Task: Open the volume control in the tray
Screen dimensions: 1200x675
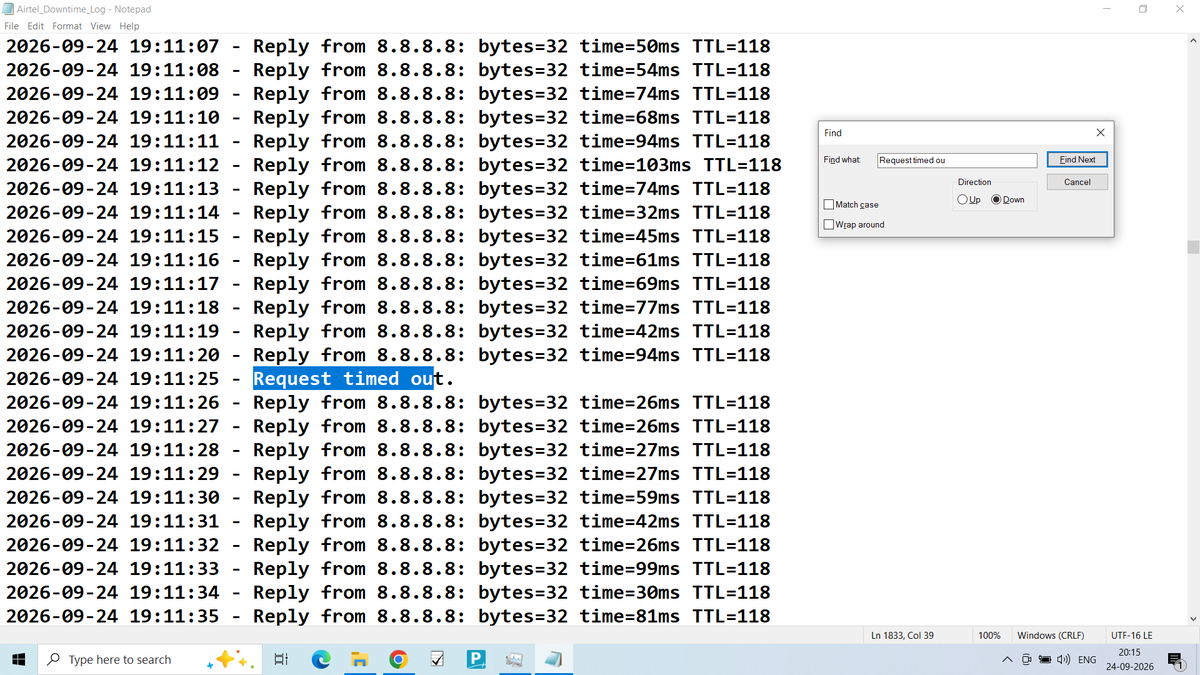Action: (x=1062, y=660)
